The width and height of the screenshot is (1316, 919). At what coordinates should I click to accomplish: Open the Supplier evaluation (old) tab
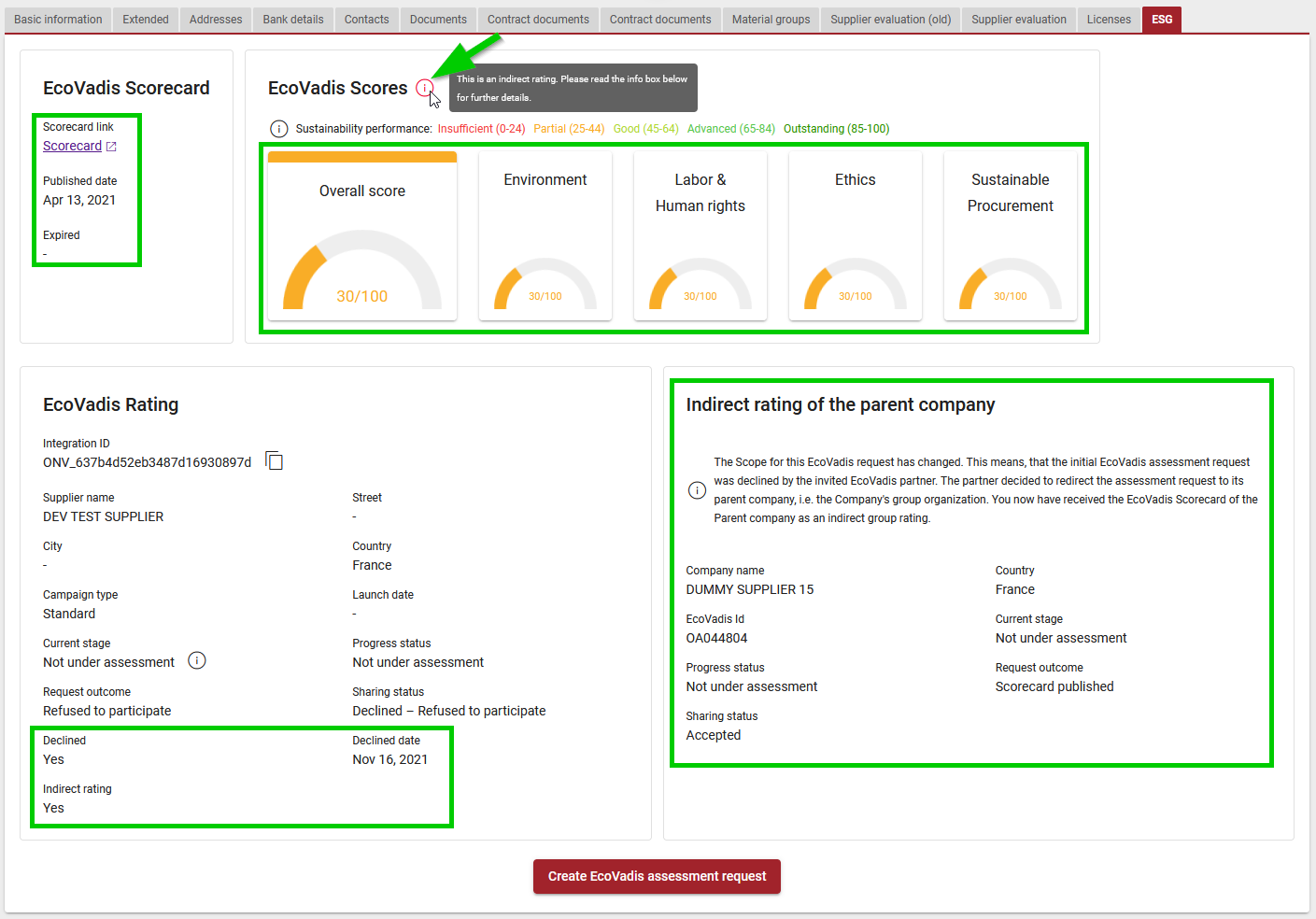tap(889, 19)
